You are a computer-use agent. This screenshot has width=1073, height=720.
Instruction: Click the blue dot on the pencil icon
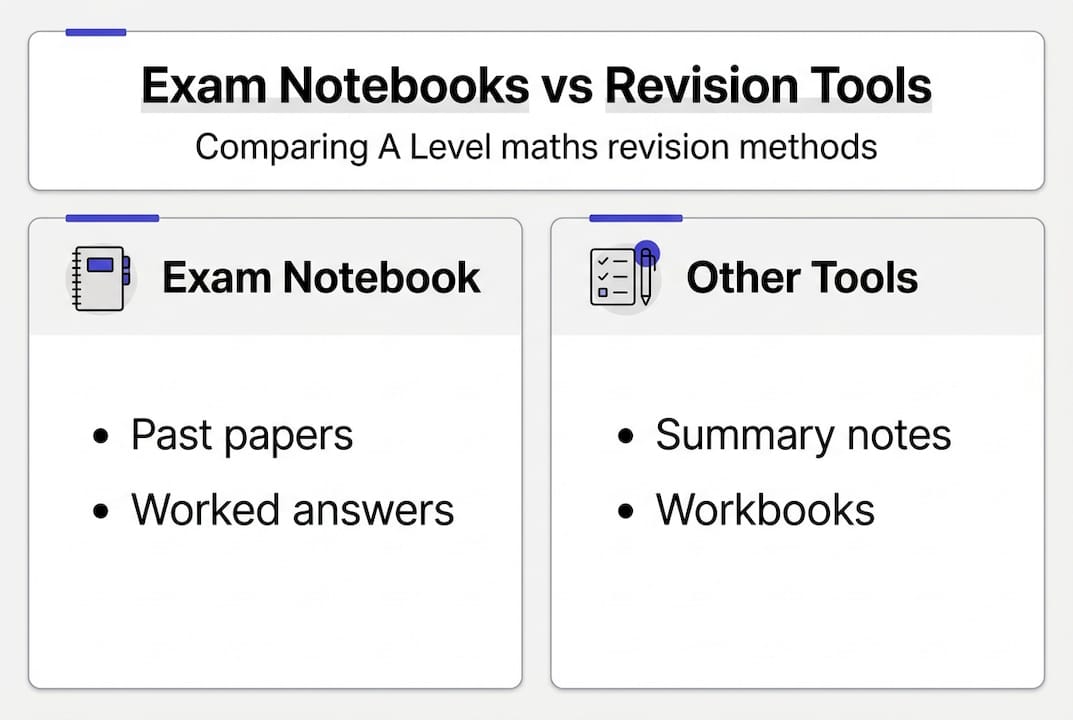point(646,252)
